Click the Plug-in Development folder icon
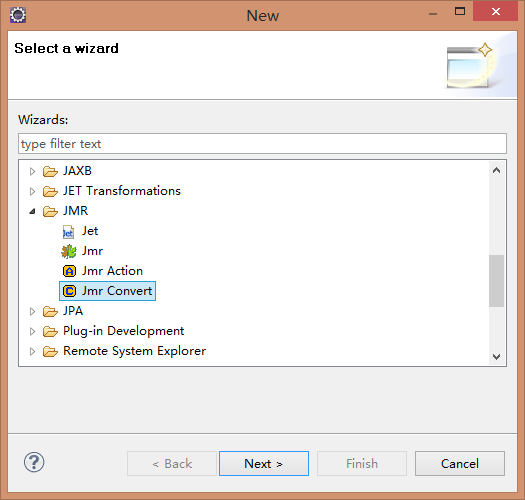This screenshot has height=500, width=525. point(50,332)
